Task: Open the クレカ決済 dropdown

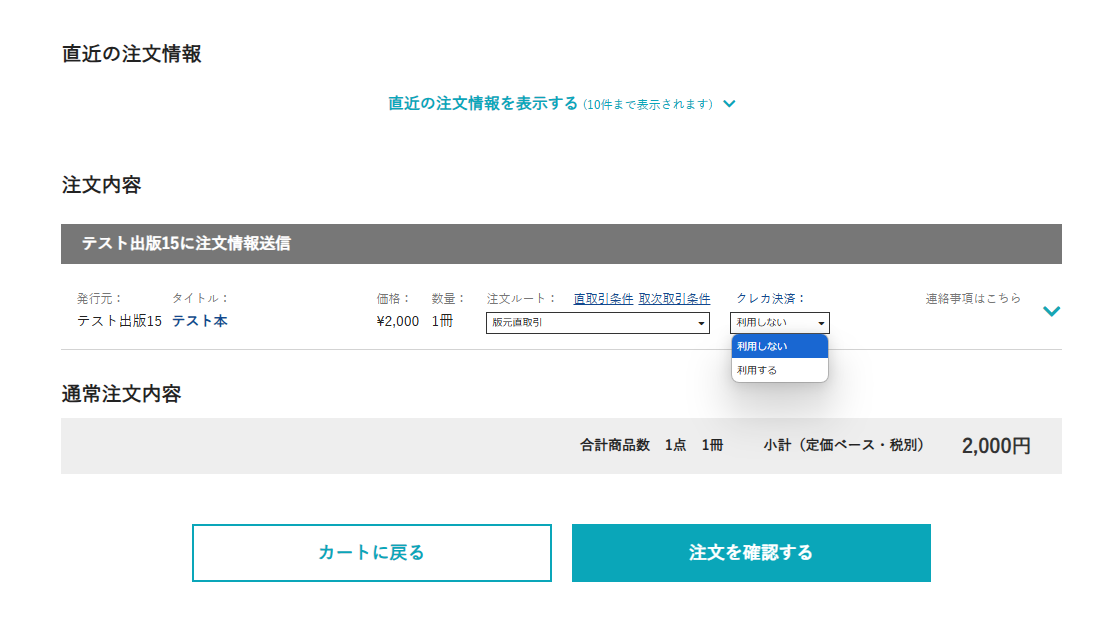Action: coord(779,323)
